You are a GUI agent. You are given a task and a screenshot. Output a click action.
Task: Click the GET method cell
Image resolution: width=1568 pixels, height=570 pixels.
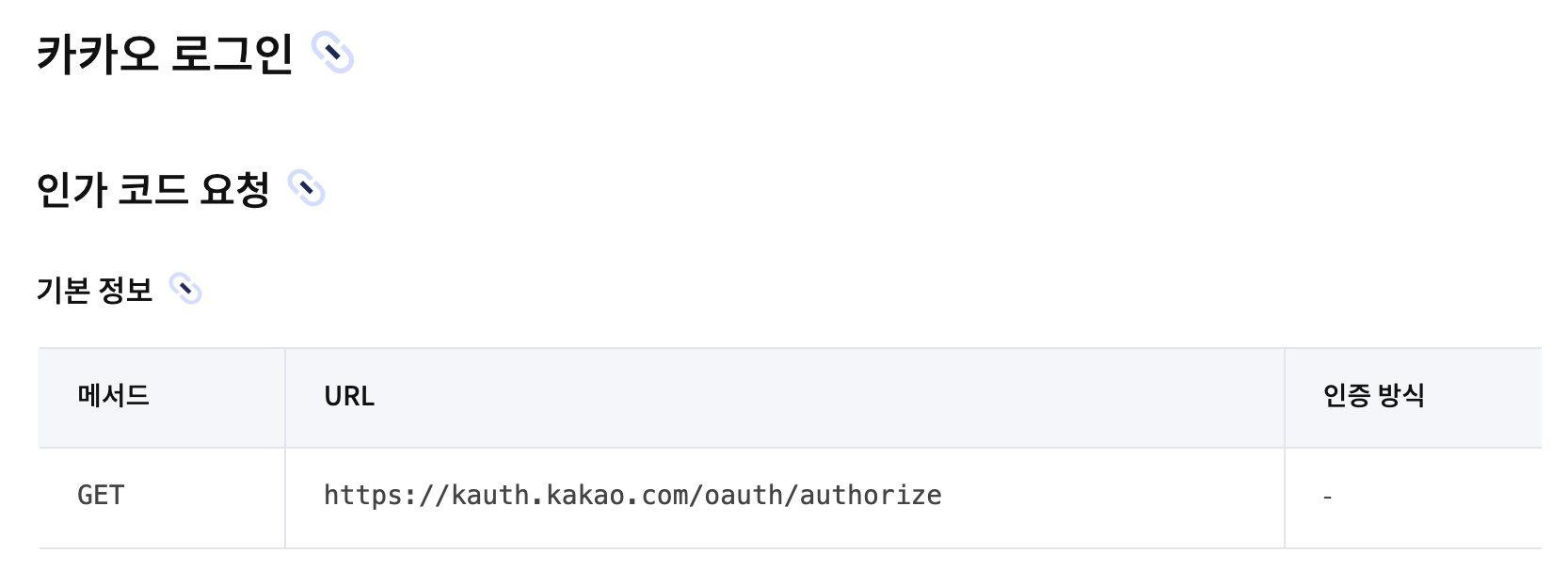click(x=101, y=495)
